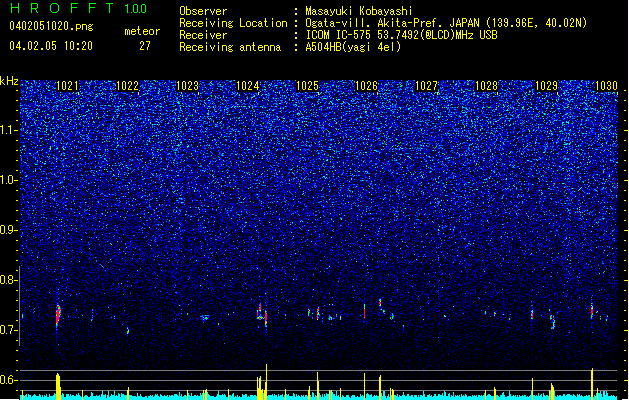Click the 1027 time marker

[x=426, y=86]
